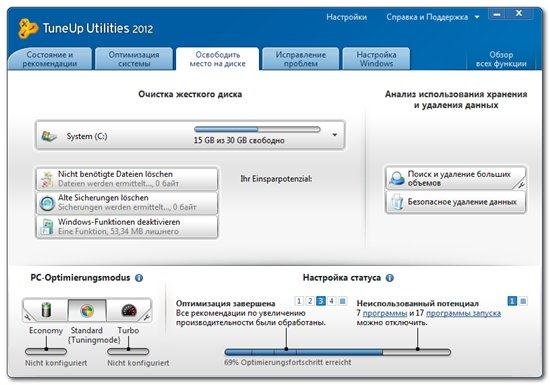Screen dimensions: 550x385
Task: Show all unused potential pages square button
Action: (523, 301)
